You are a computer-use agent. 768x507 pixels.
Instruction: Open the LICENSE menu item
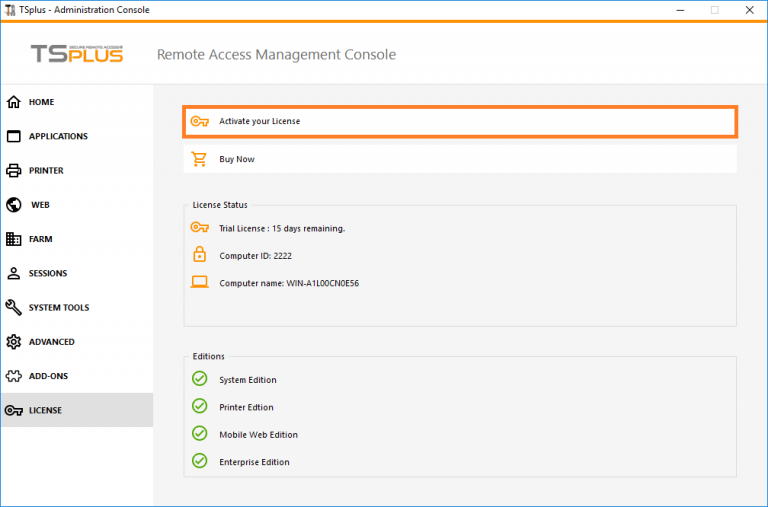tap(45, 410)
